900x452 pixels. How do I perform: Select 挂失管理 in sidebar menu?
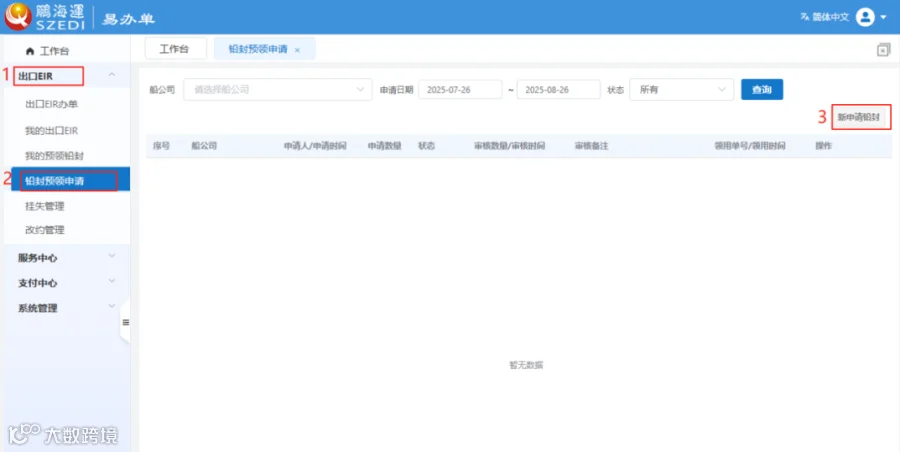45,206
